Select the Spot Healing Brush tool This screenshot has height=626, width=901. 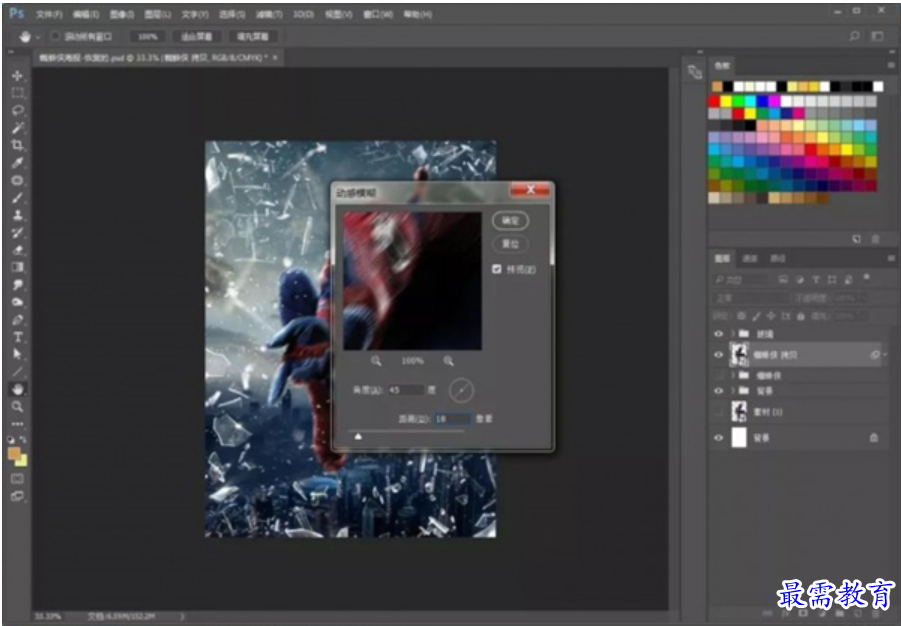pos(17,180)
